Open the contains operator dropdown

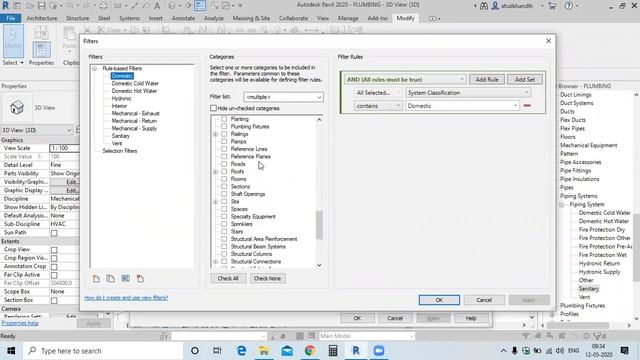[378, 106]
